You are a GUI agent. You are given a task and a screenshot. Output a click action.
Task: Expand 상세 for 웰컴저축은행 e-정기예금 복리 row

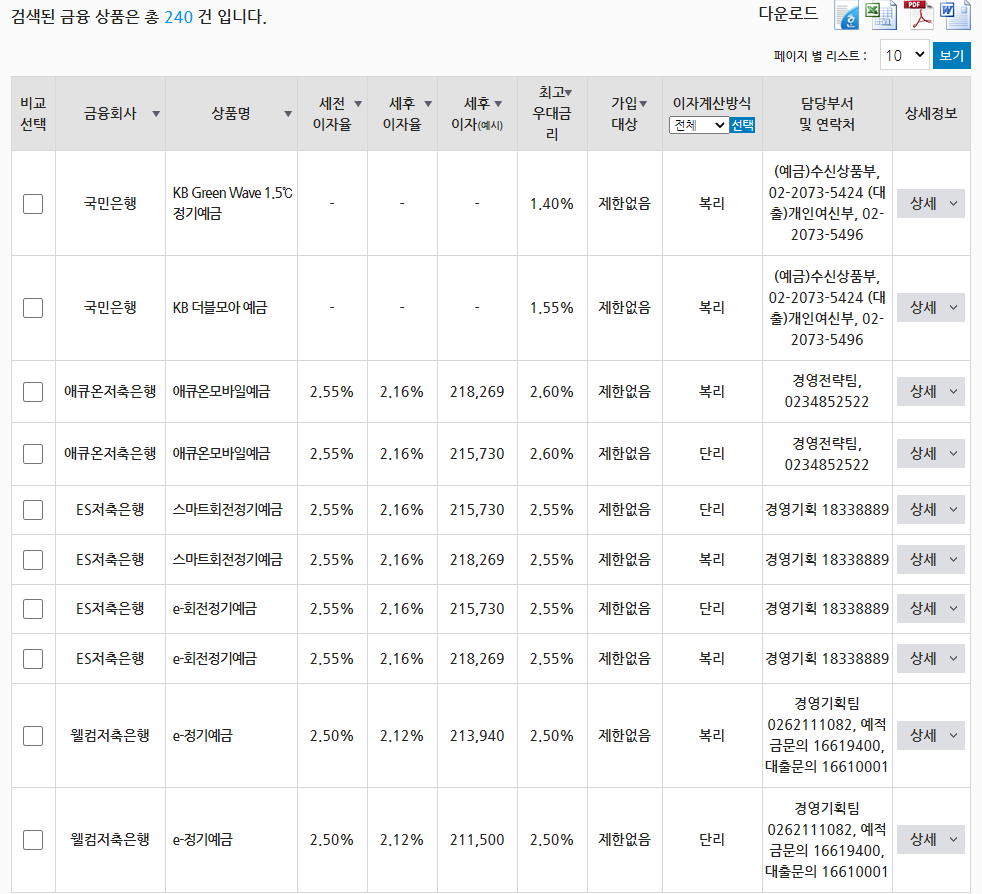pyautogui.click(x=931, y=735)
